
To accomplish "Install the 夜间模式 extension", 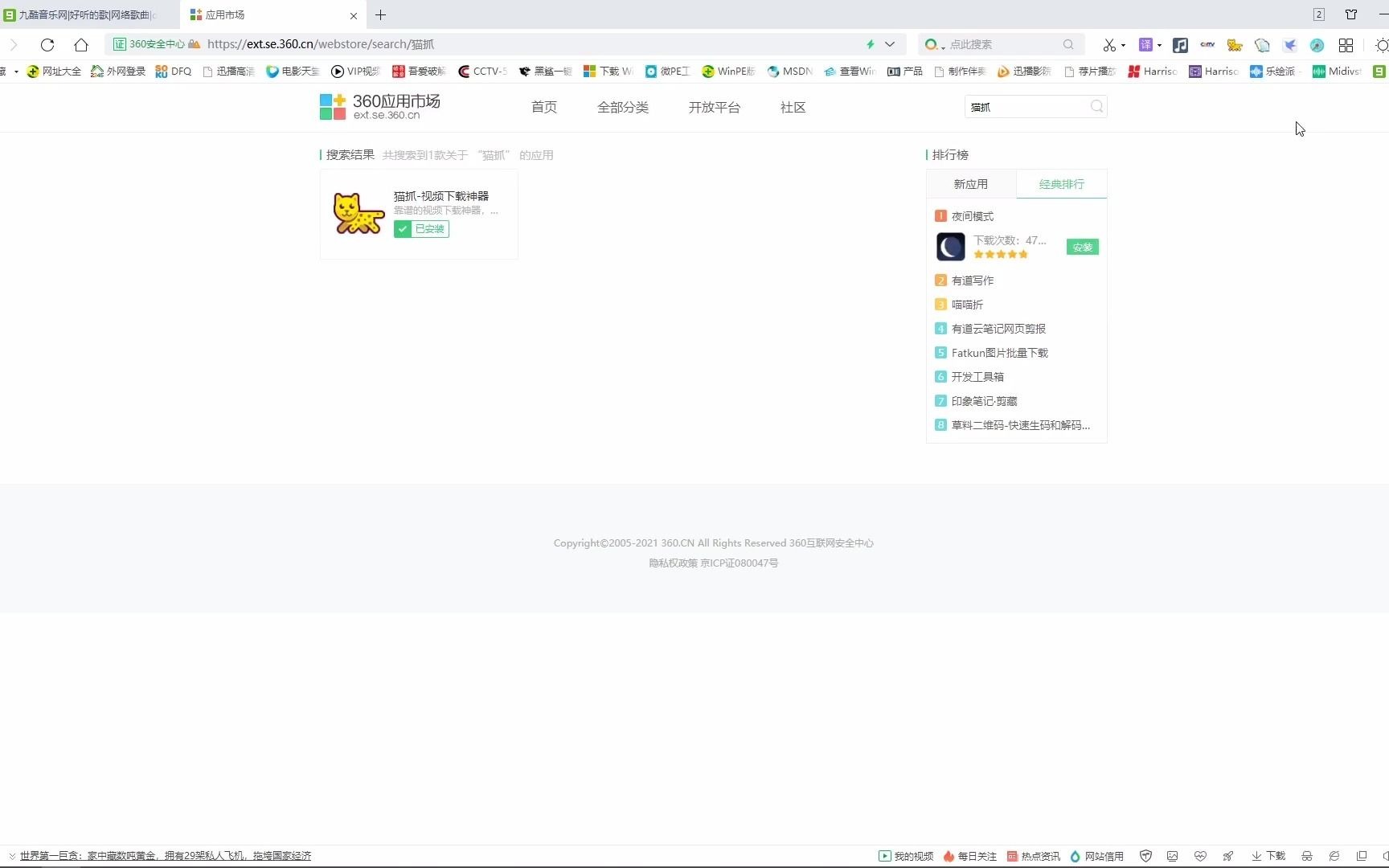I will tap(1083, 247).
